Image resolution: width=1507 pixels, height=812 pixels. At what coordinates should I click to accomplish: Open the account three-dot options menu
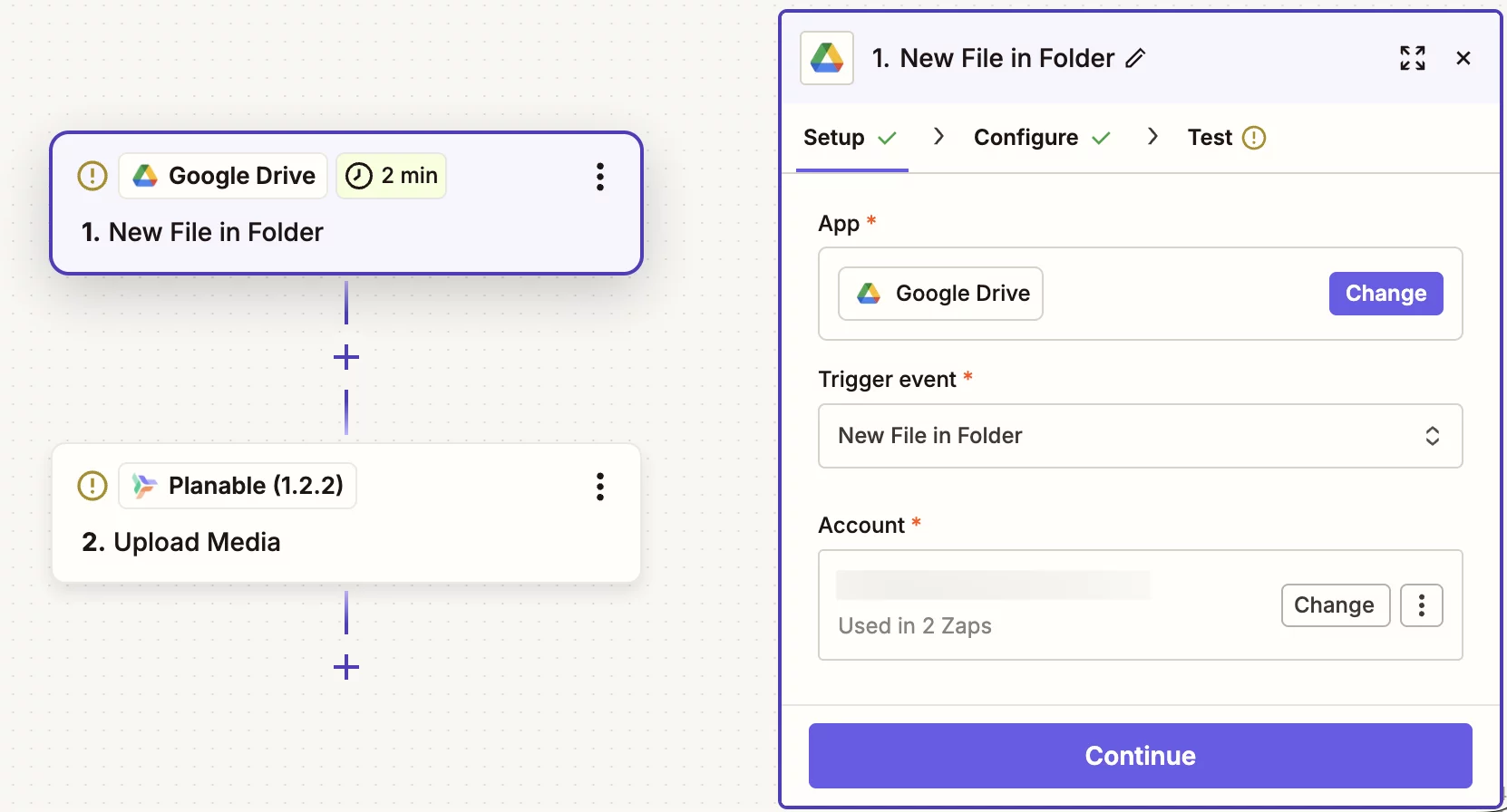click(1422, 605)
